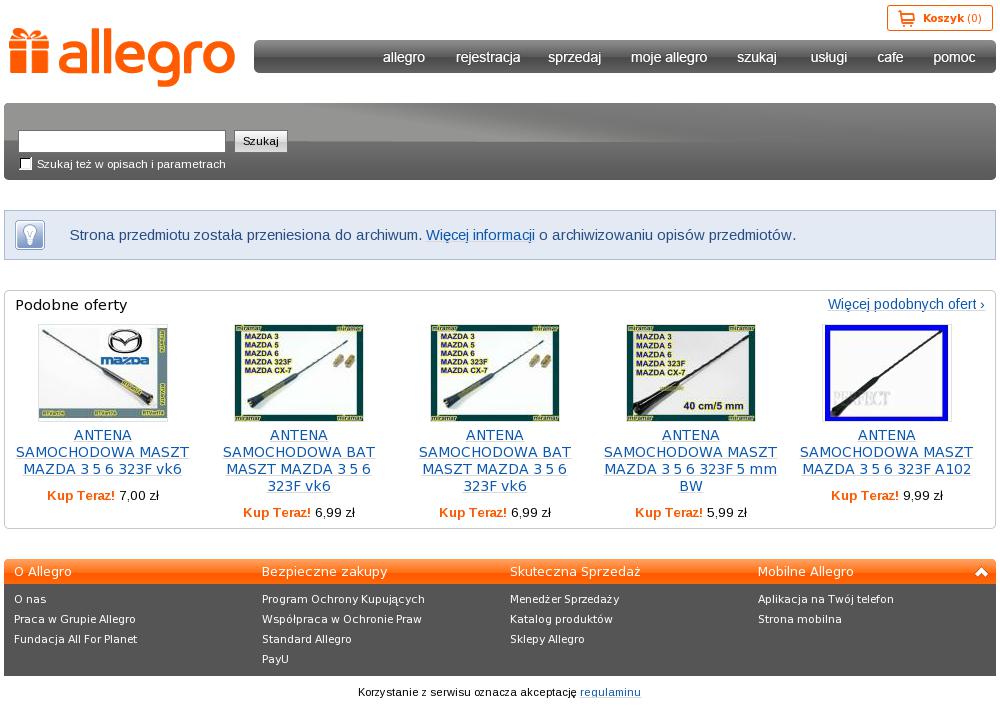This screenshot has width=1000, height=712.
Task: Click the allegro gift logo
Action: (122, 56)
